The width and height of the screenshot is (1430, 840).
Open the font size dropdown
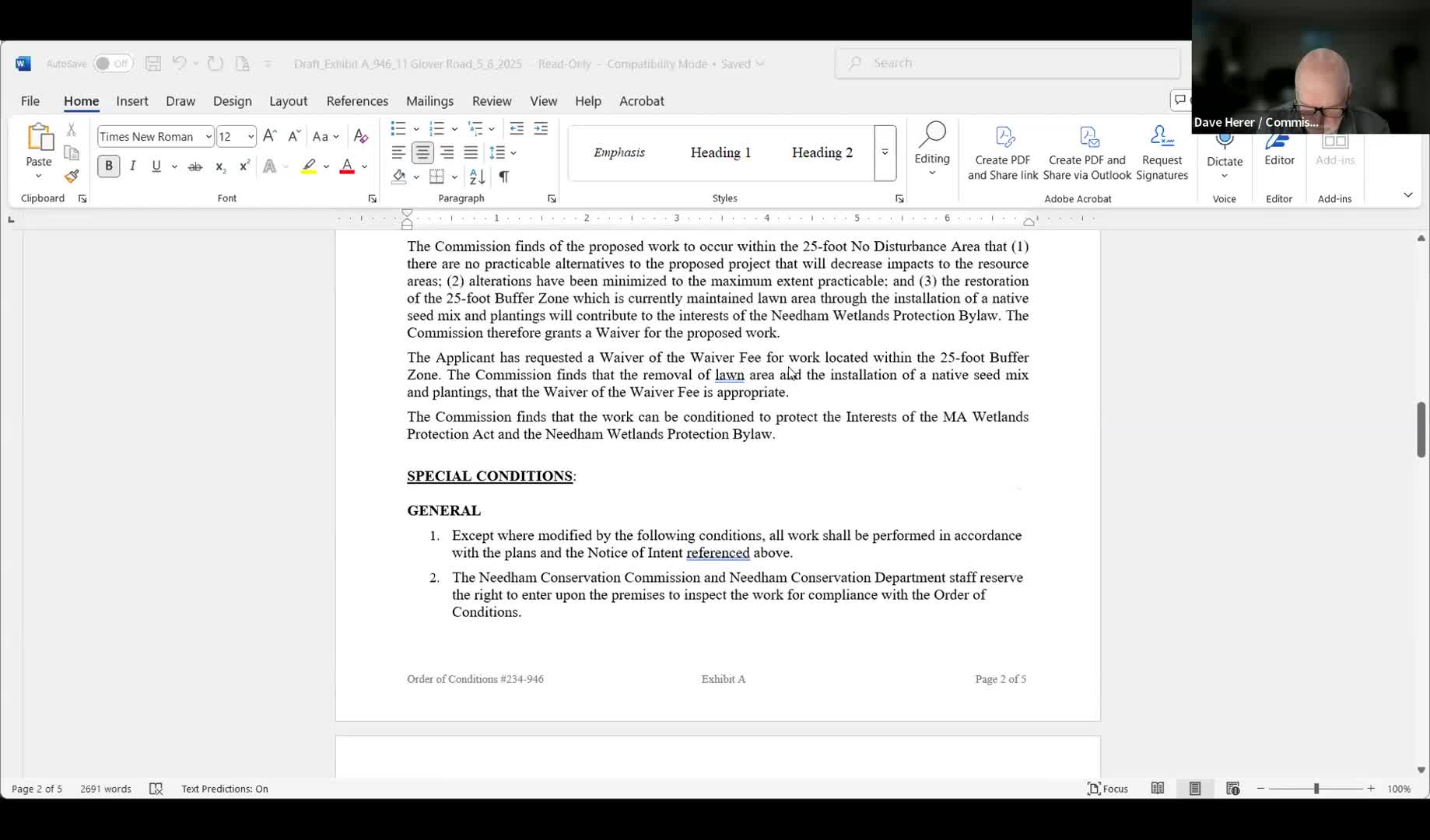pos(250,137)
